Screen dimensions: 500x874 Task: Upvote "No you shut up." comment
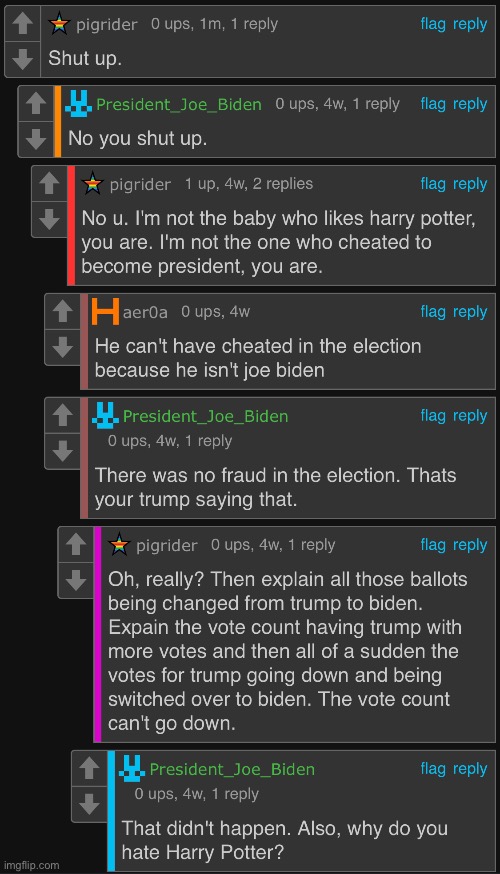point(36,103)
